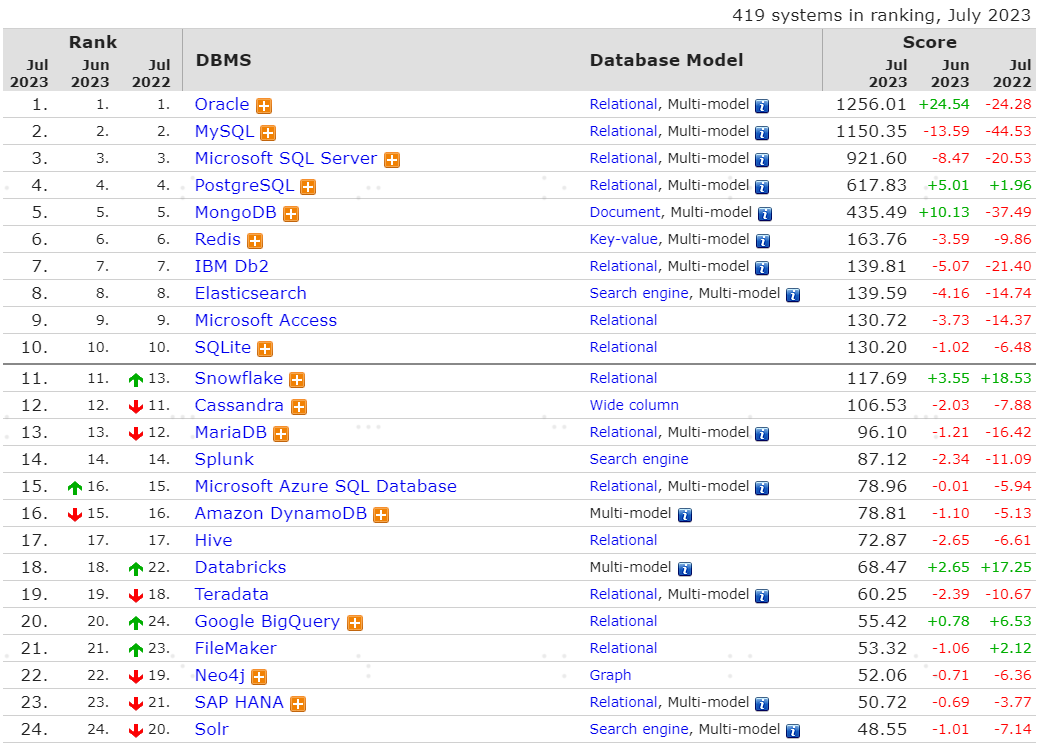Open the Microsoft Azure SQL Database link

(325, 487)
